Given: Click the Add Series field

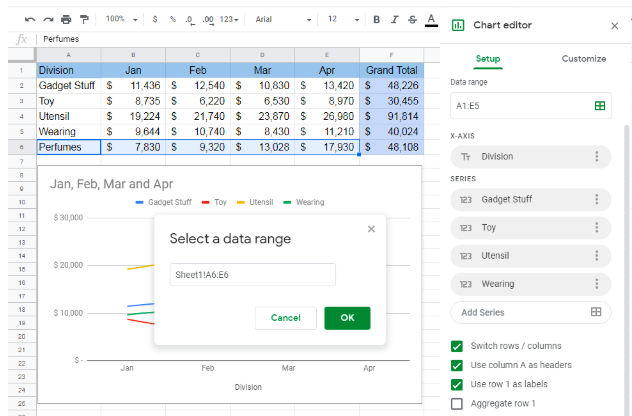Looking at the screenshot, I should [x=530, y=312].
